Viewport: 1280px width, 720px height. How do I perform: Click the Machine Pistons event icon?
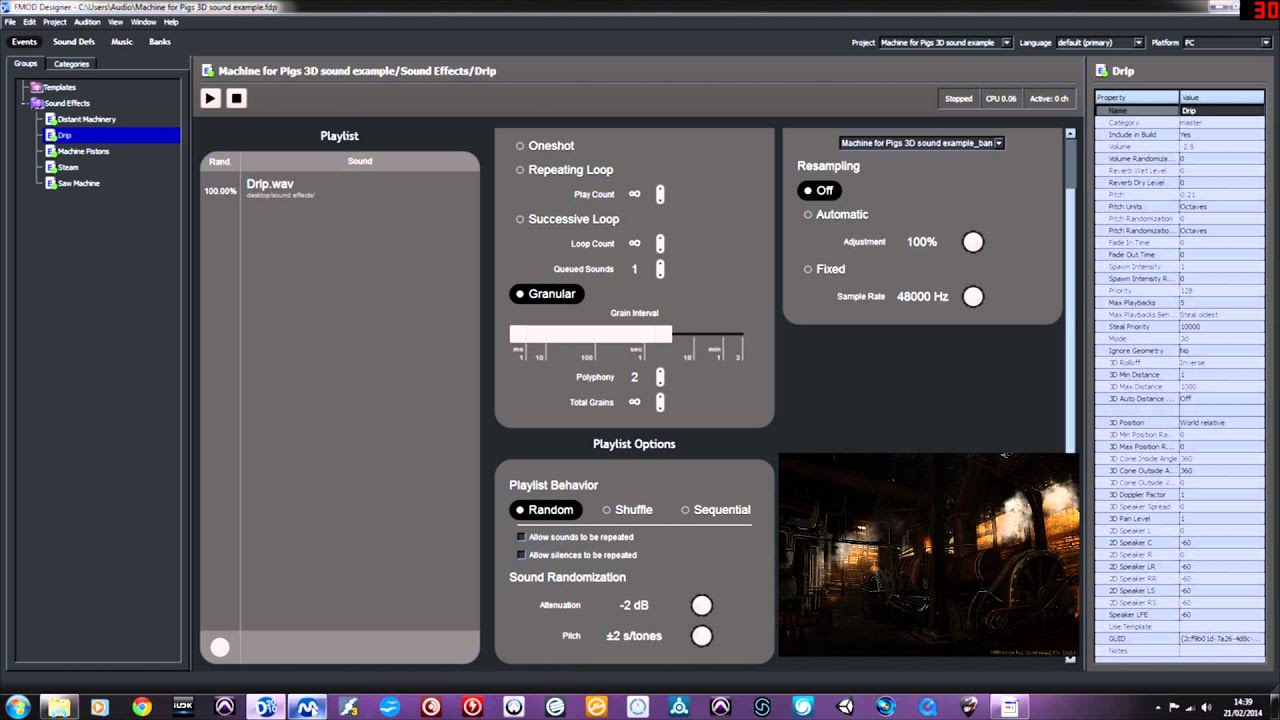[x=51, y=151]
